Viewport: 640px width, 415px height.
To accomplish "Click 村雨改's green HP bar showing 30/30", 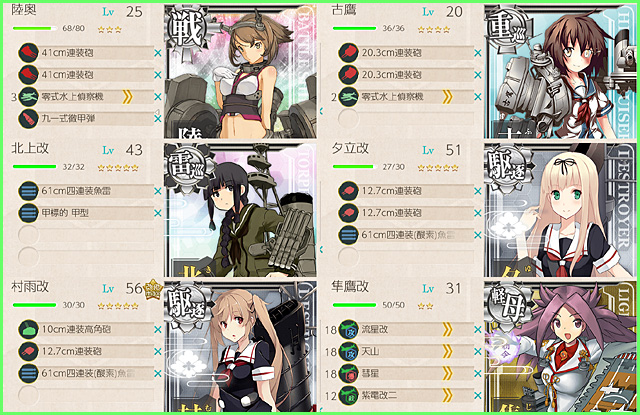I will [x=35, y=305].
